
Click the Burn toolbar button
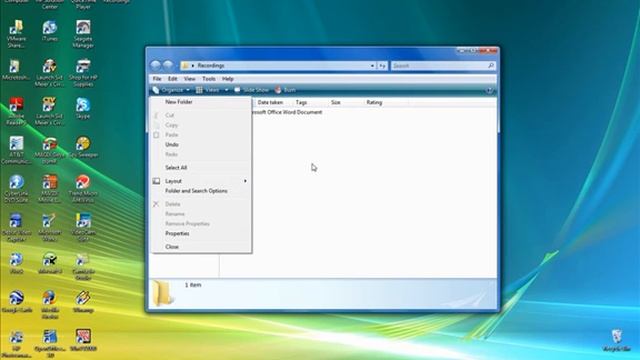(285, 90)
